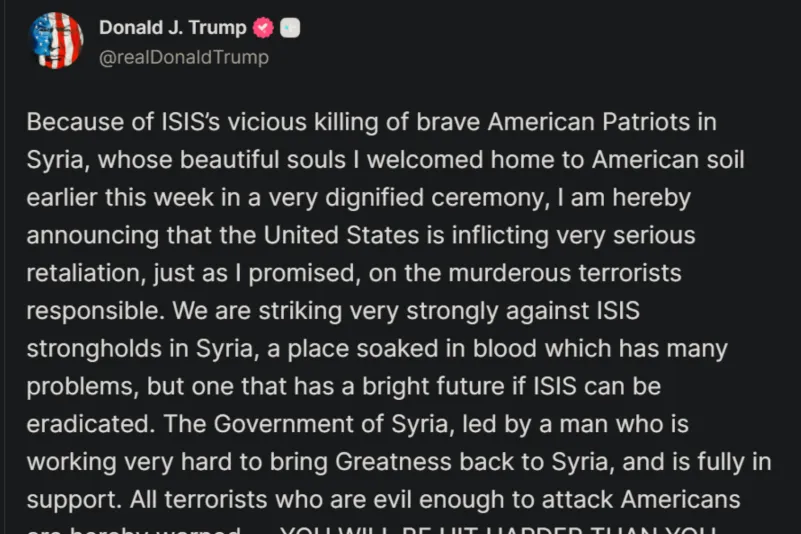This screenshot has width=801, height=534.
Task: Open the flag-themed profile avatar
Action: [58, 41]
